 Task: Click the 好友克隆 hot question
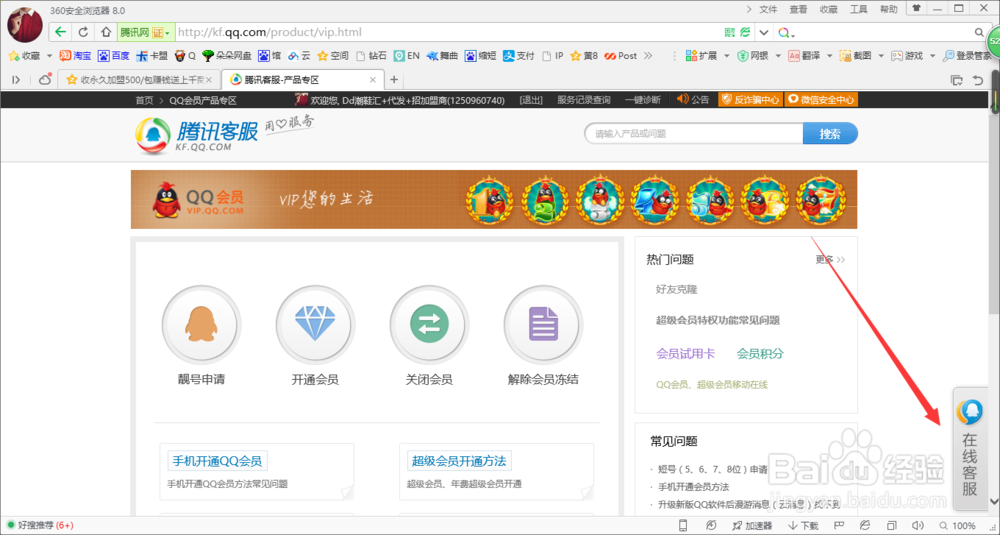tap(677, 289)
